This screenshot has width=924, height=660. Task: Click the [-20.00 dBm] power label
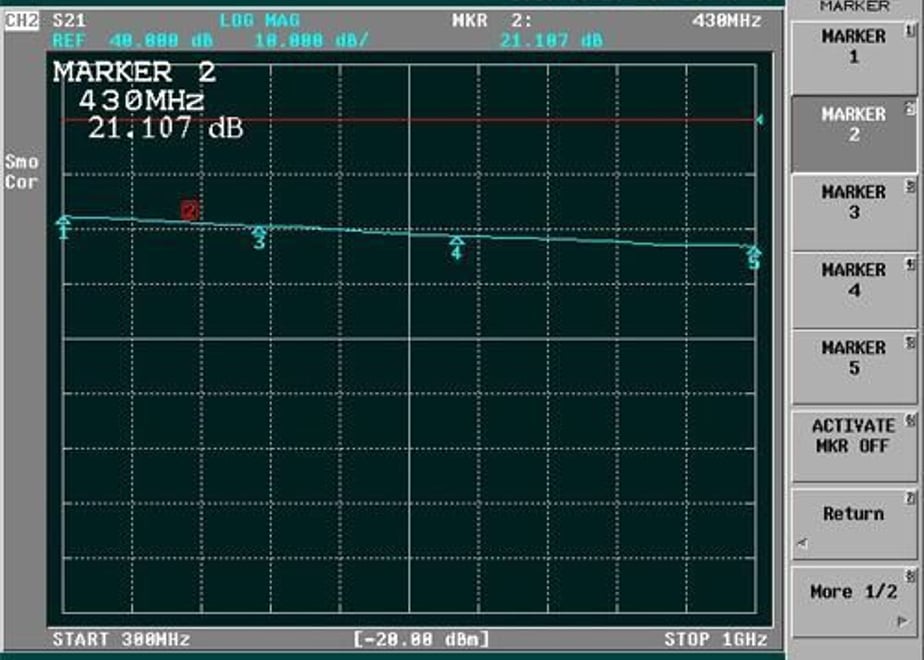[x=421, y=639]
